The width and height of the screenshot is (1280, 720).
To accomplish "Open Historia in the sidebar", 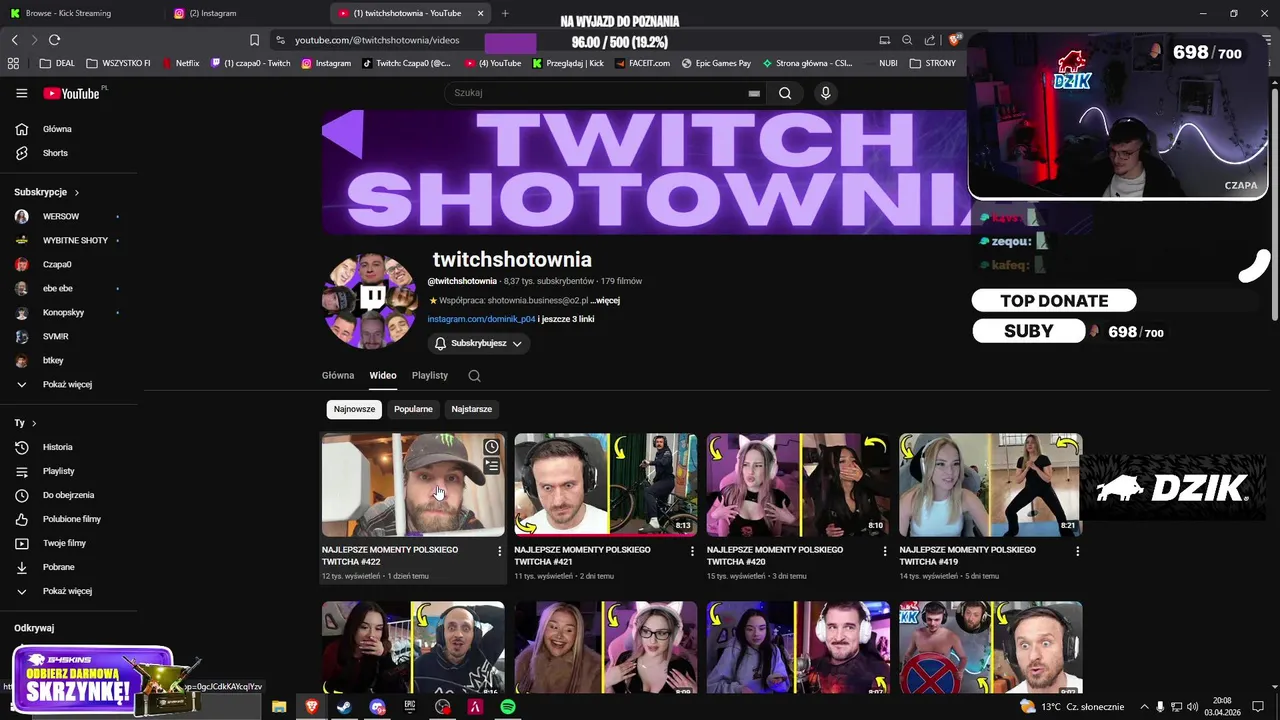I will [x=57, y=447].
